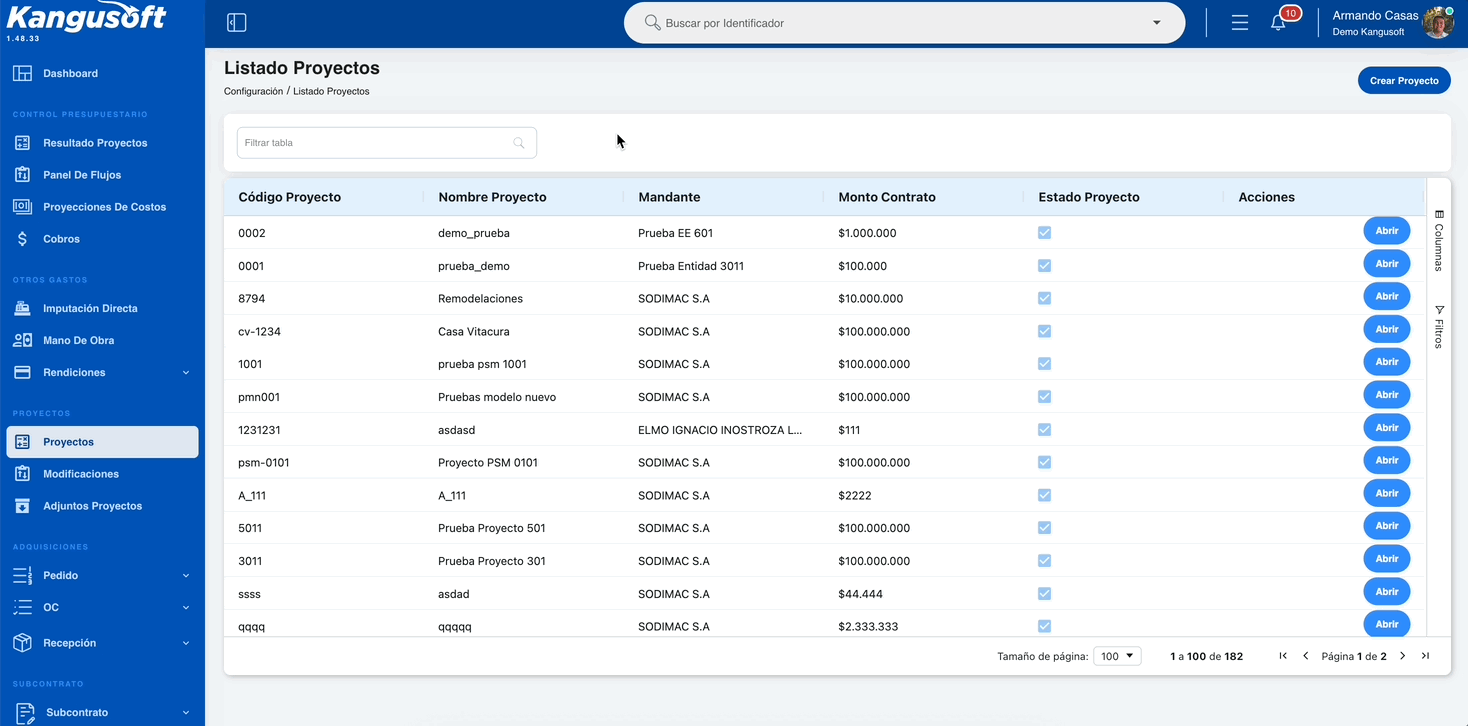Click the Filtrar tabla input field

point(387,143)
